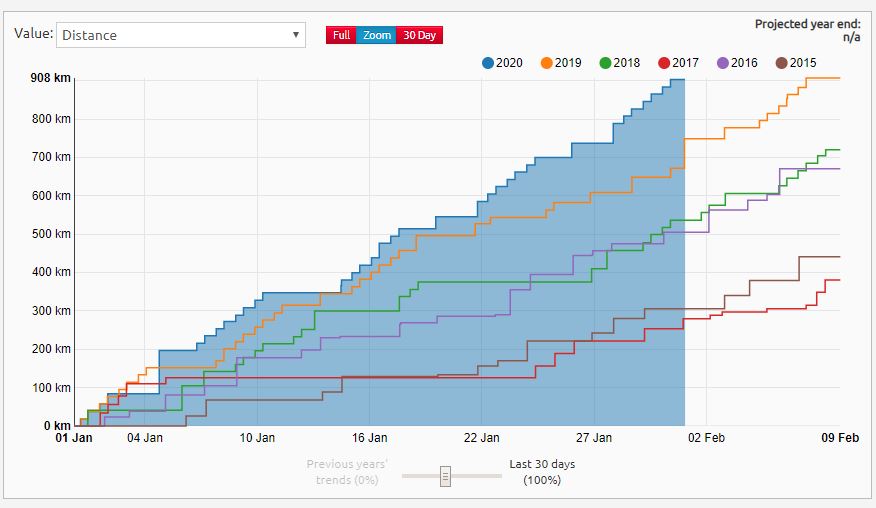
Task: Click the Projected year end label
Action: pos(807,24)
